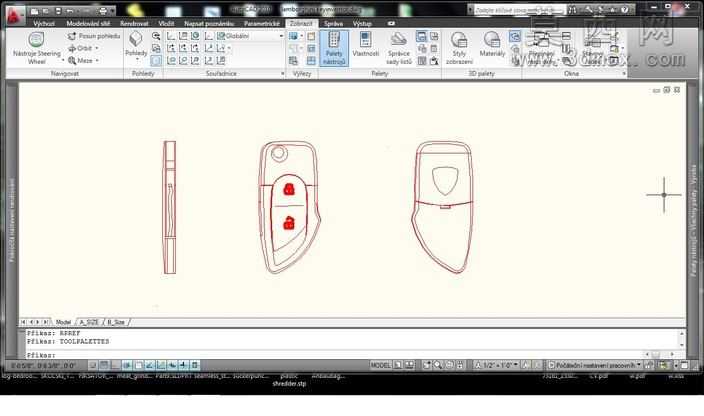
Task: Toggle object snap in status bar
Action: [138, 365]
